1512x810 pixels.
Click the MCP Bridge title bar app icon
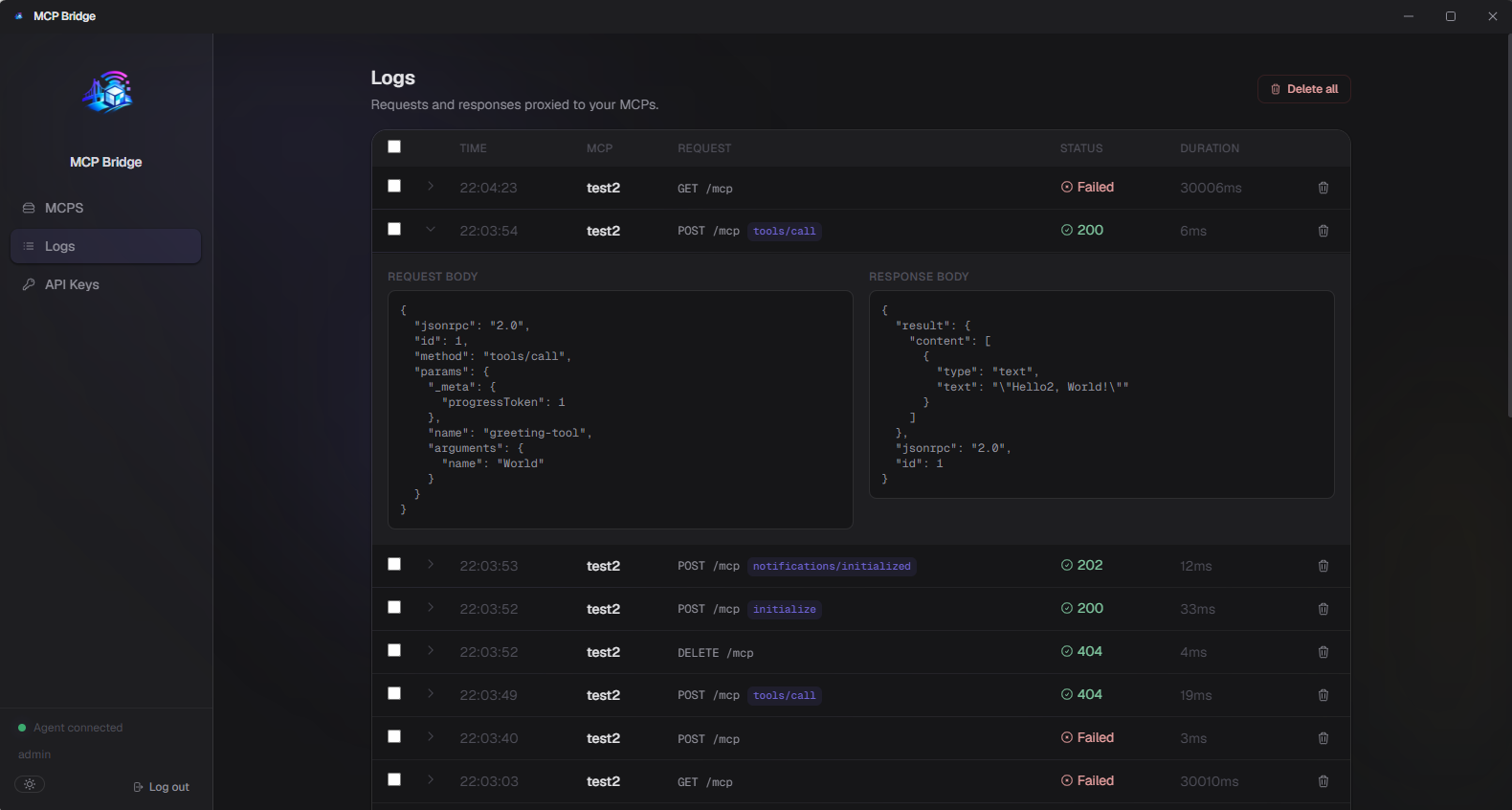19,16
